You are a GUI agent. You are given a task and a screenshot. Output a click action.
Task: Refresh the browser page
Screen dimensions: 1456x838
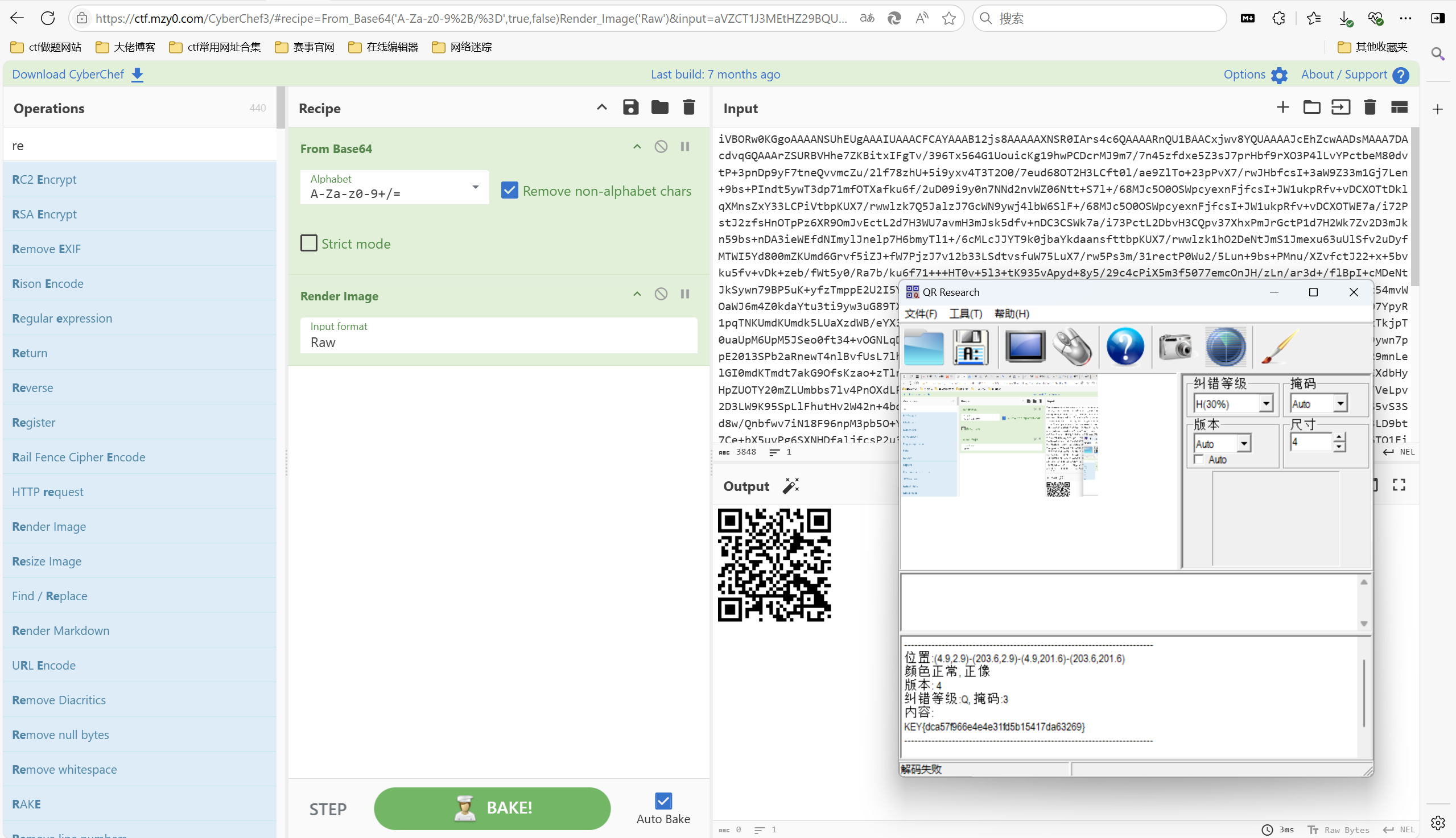tap(48, 18)
